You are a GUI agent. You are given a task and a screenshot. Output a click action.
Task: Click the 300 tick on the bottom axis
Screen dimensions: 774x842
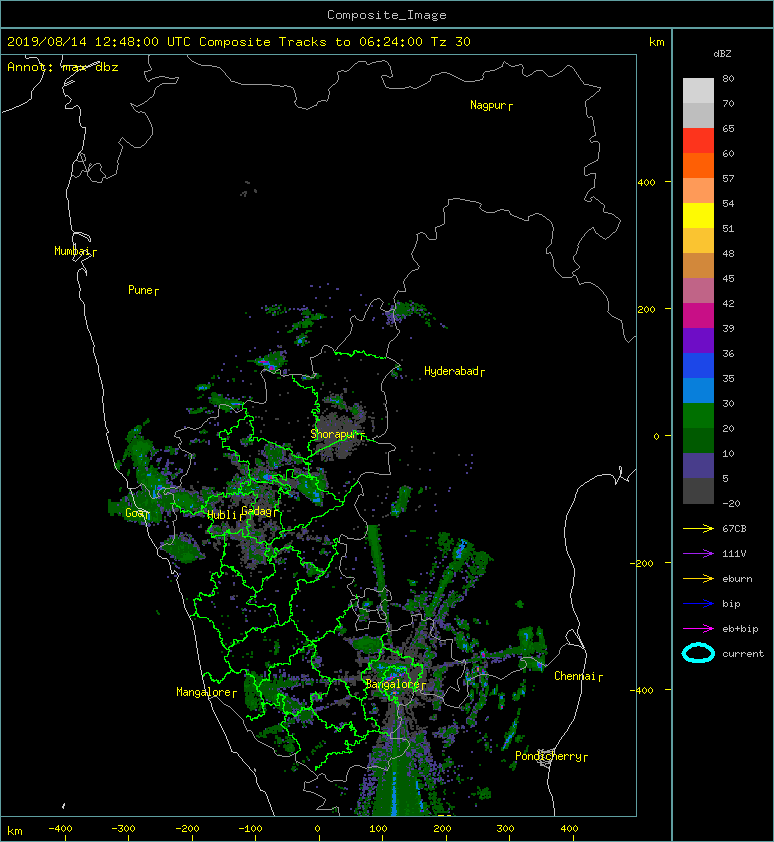(505, 829)
